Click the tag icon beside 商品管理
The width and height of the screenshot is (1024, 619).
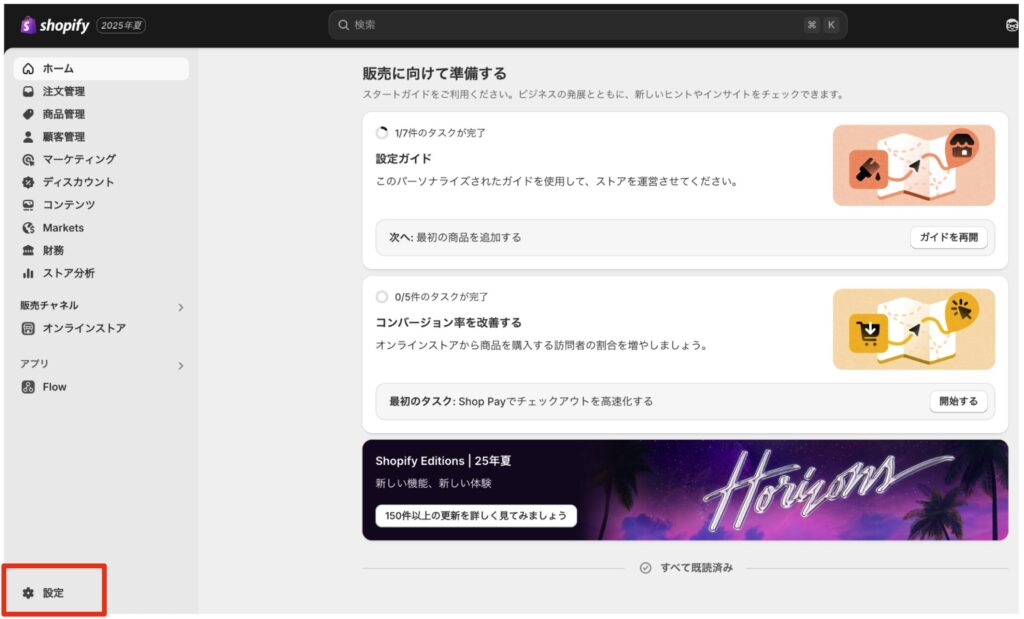[28, 114]
